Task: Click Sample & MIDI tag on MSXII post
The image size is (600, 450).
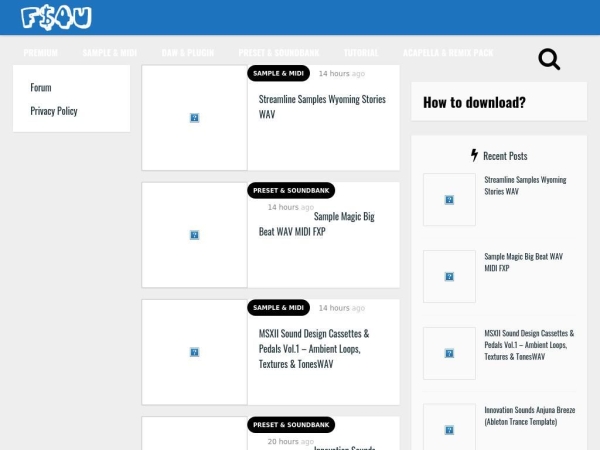Action: pos(278,308)
